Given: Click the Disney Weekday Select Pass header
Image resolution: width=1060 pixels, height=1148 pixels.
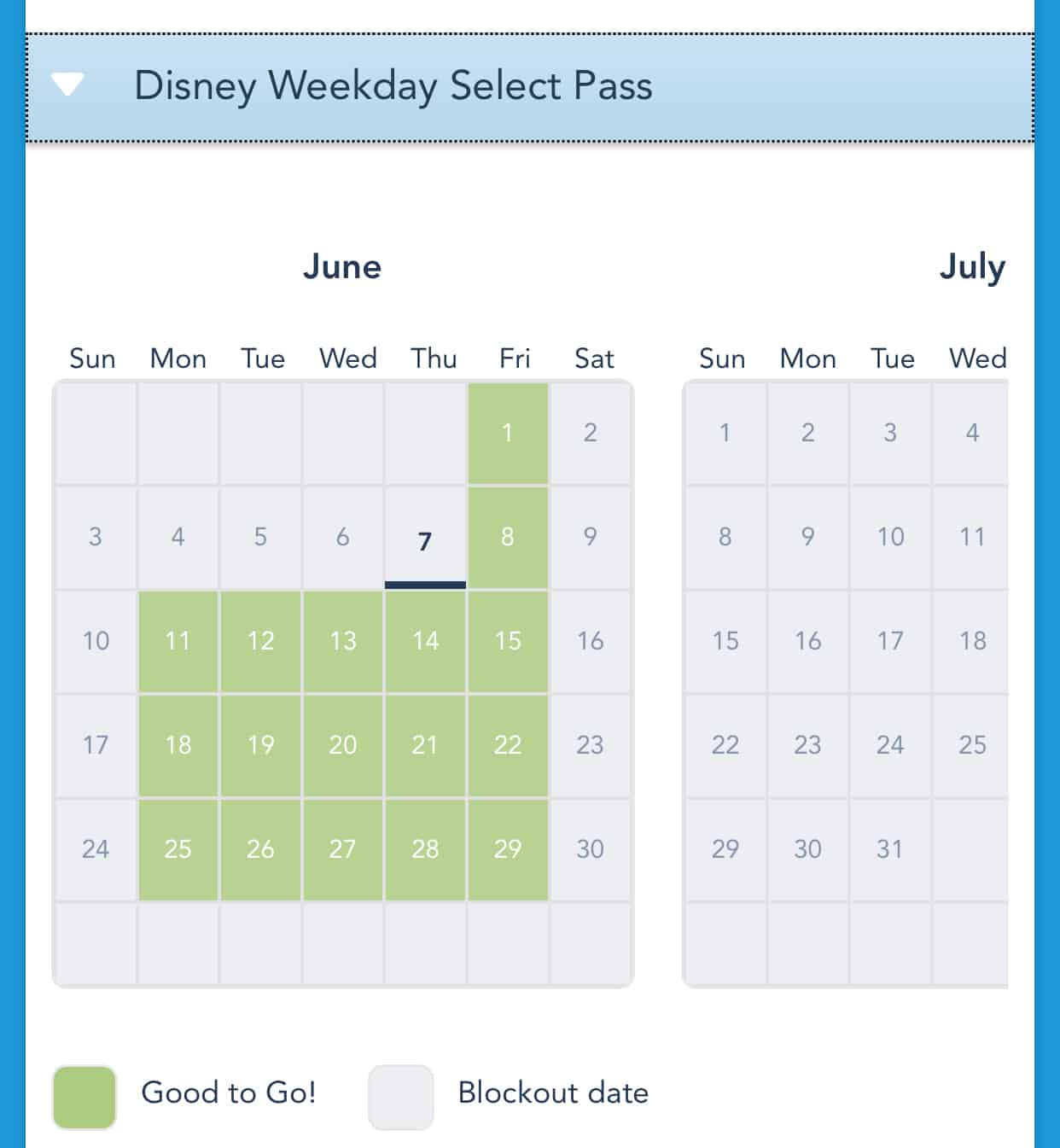Looking at the screenshot, I should 393,86.
